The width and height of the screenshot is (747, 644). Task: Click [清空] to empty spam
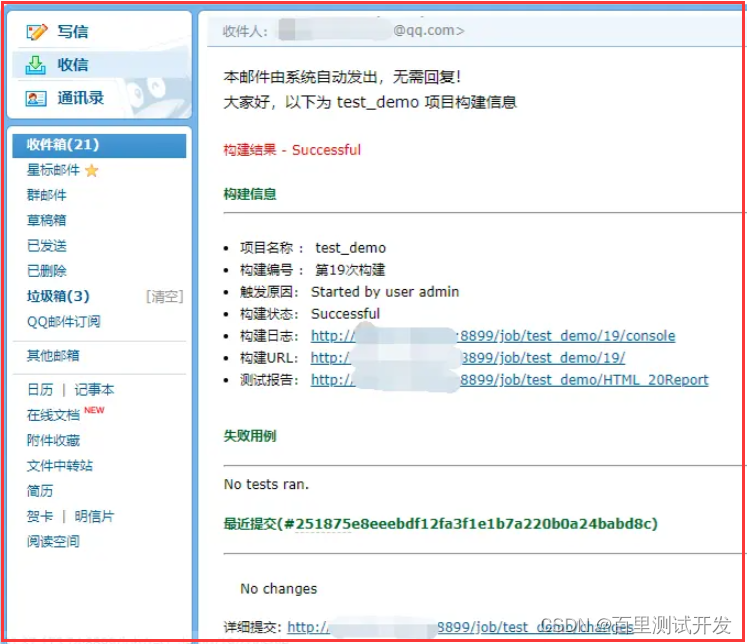pos(164,297)
